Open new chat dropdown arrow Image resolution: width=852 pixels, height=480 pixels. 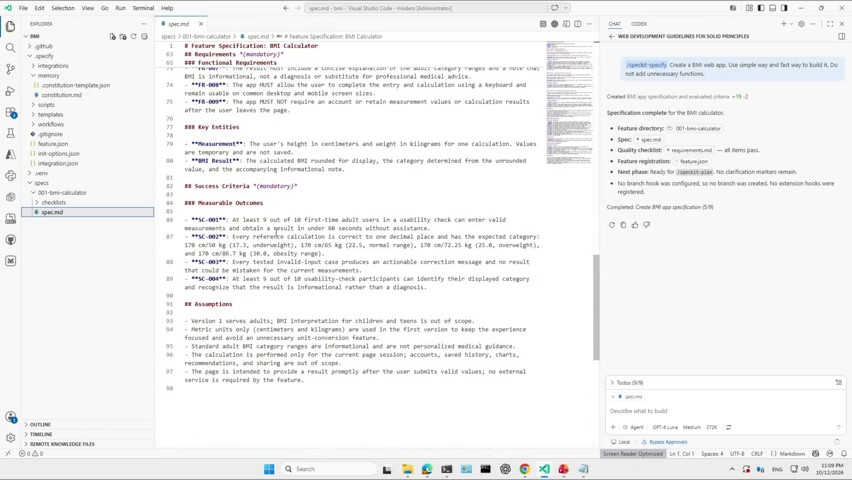tap(791, 24)
